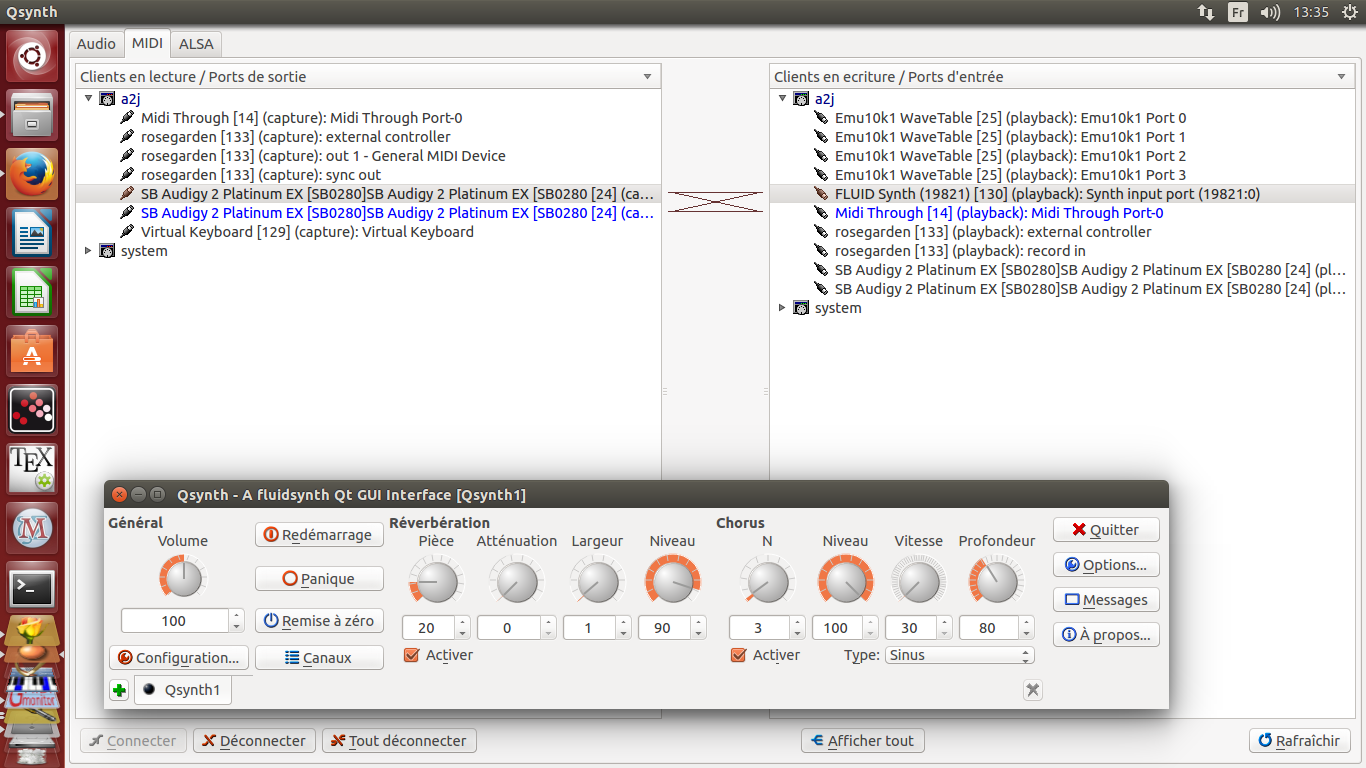Image resolution: width=1366 pixels, height=768 pixels.
Task: Click the plug icon beside Virtual Keyboard port
Action: [127, 232]
